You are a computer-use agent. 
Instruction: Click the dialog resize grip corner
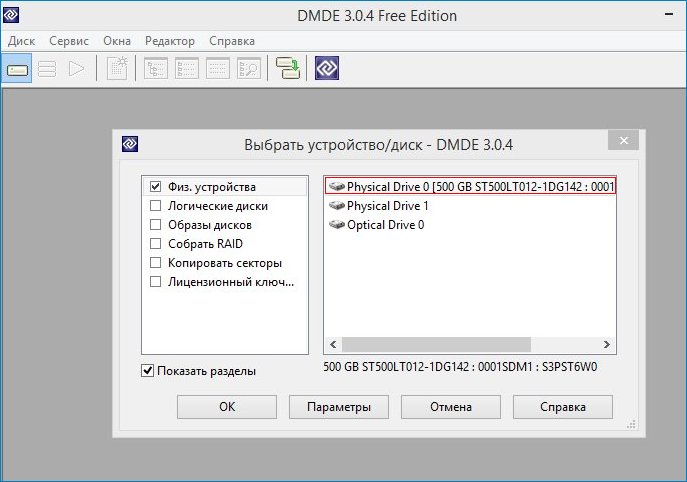click(x=631, y=424)
